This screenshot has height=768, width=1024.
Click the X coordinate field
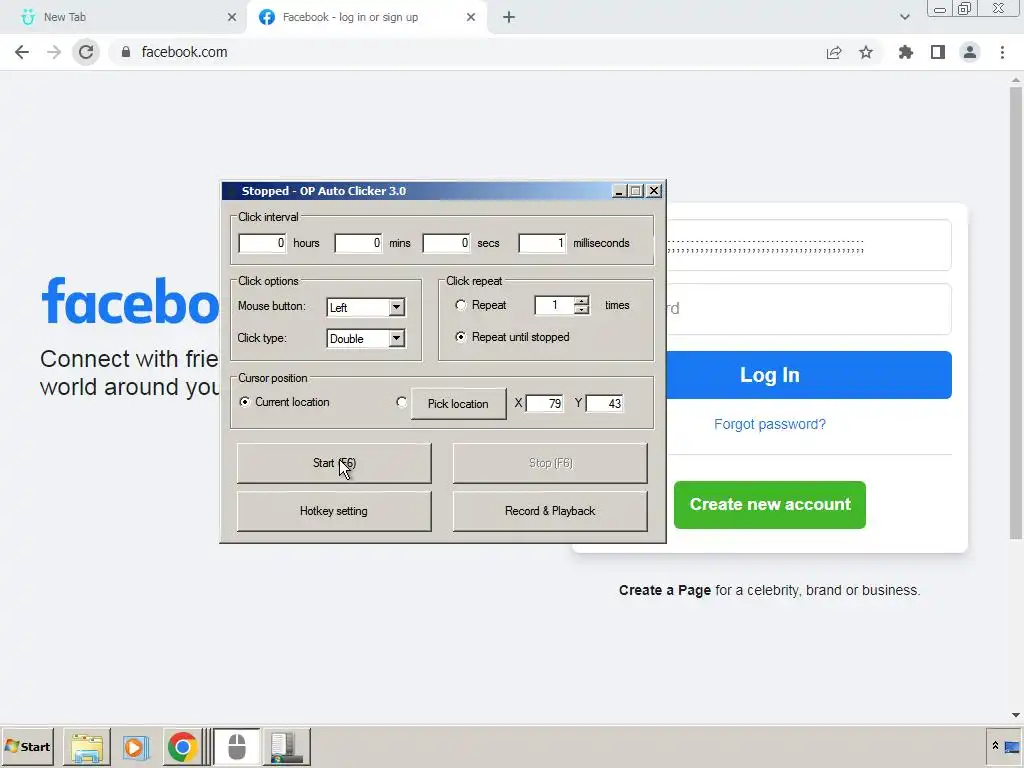pos(544,404)
